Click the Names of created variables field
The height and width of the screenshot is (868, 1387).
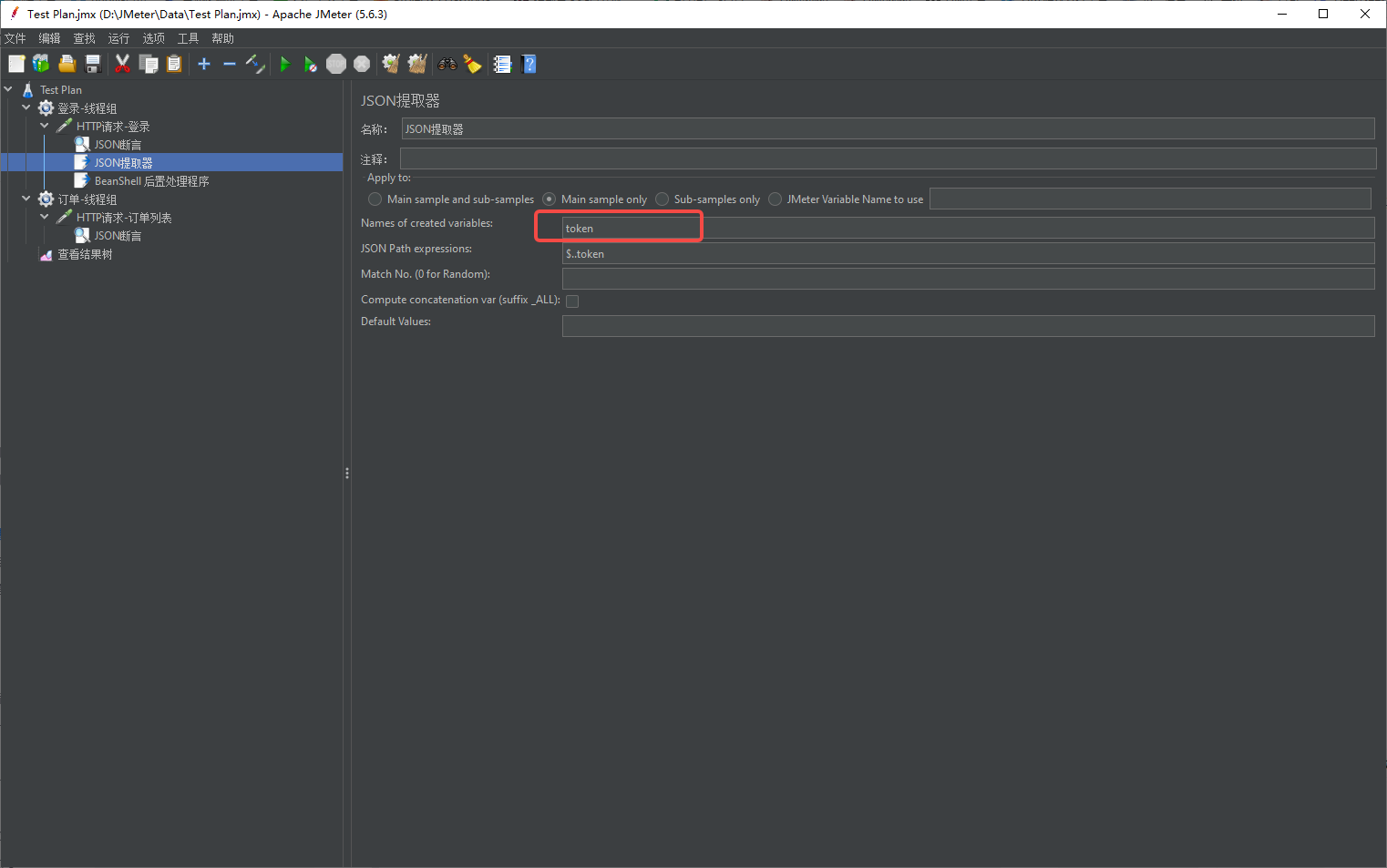(968, 228)
